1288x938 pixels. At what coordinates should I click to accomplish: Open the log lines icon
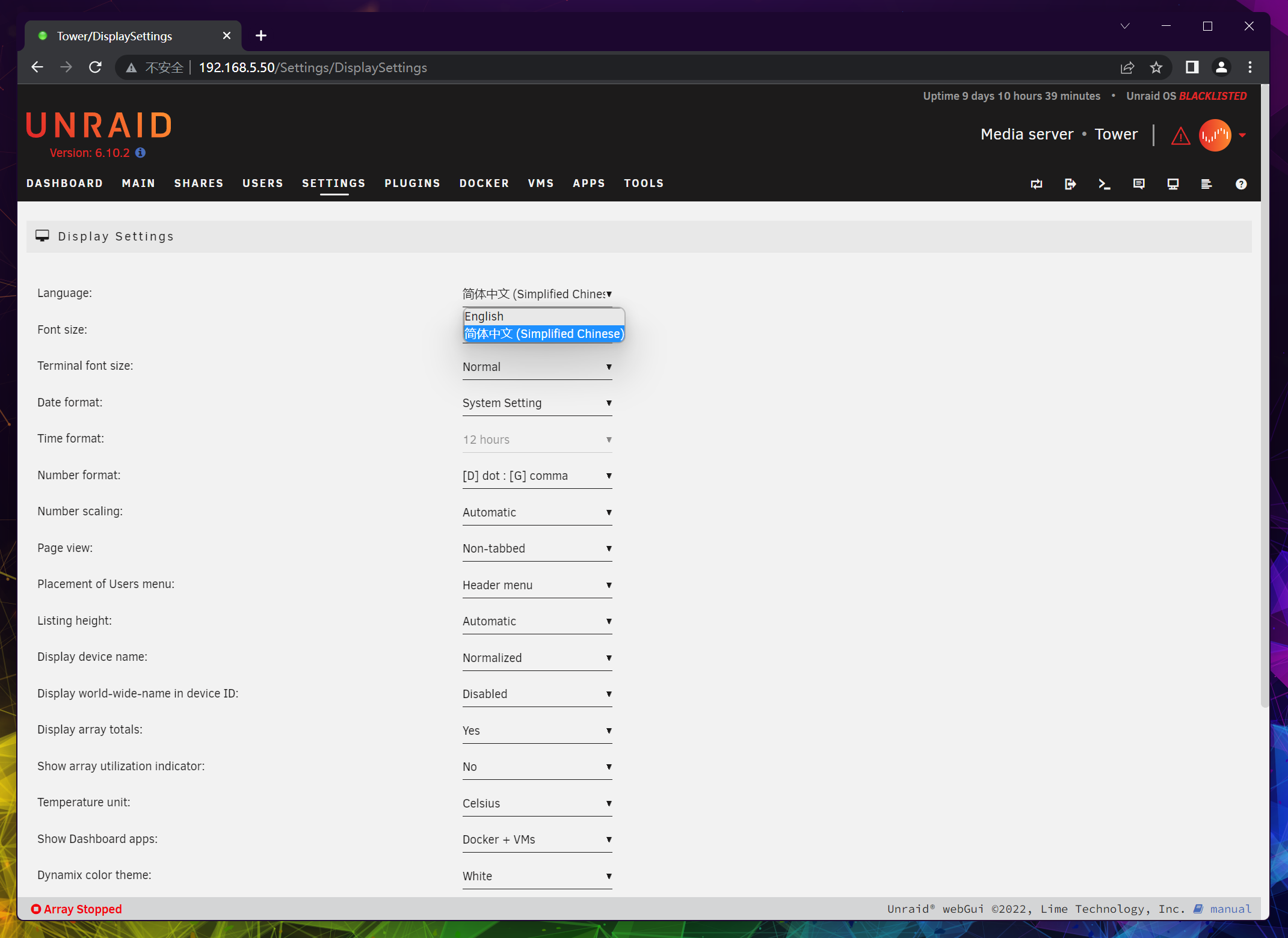click(1206, 184)
